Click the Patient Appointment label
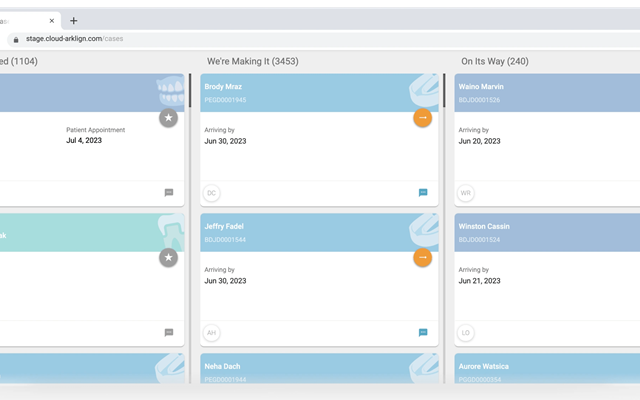This screenshot has height=400, width=640. click(96, 130)
